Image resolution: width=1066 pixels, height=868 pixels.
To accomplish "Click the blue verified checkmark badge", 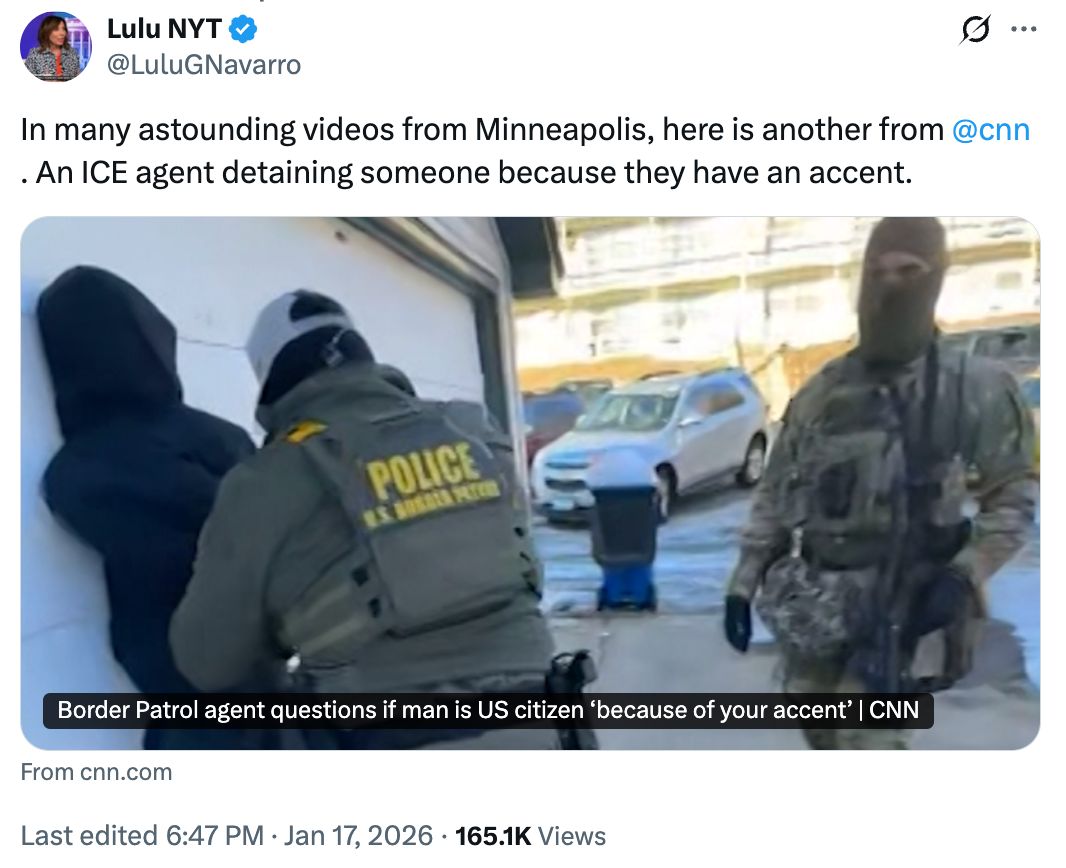I will 243,29.
